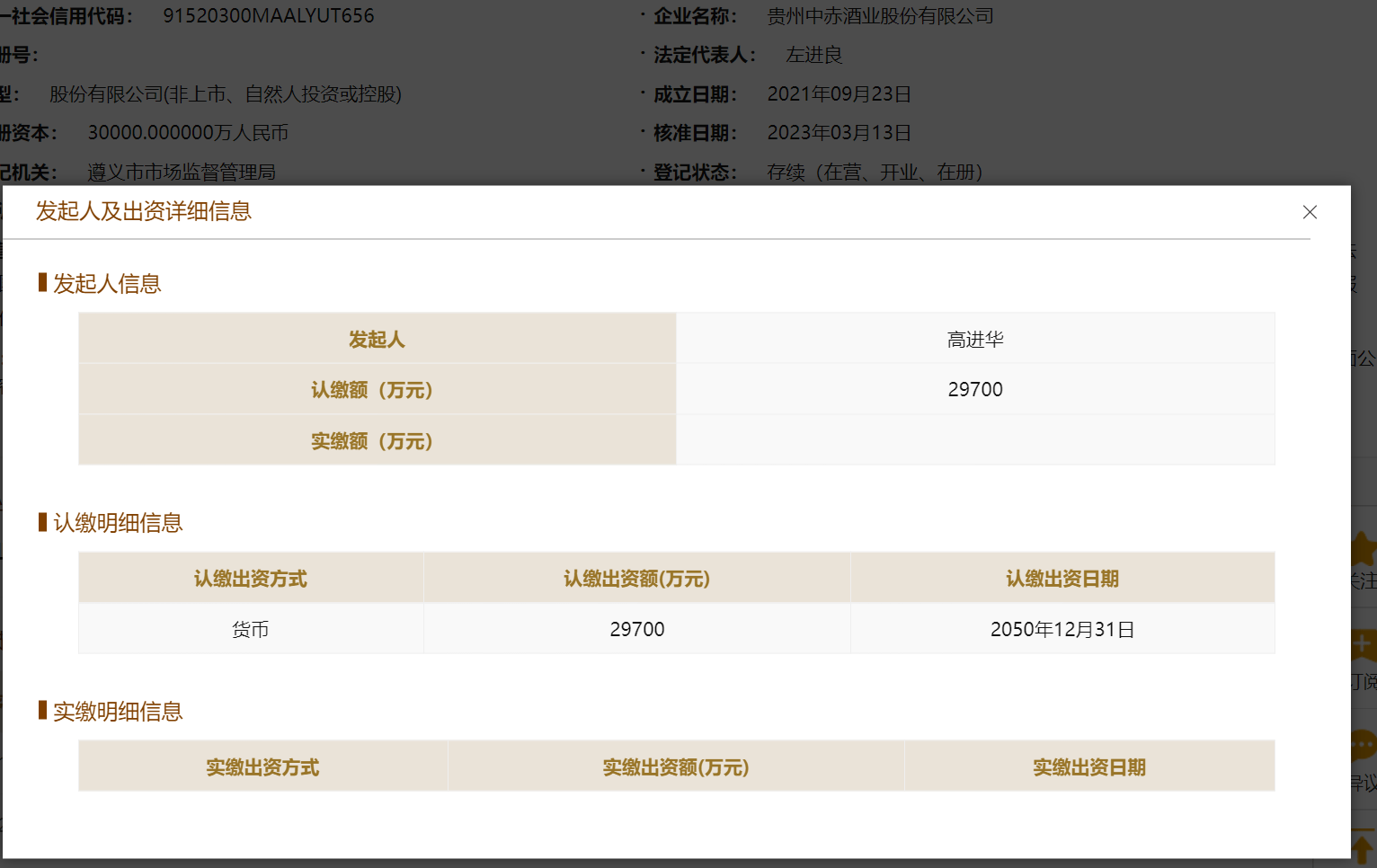
Task: Select company name 贵州中赤酒业股份有限公司 in background page
Action: pos(881,16)
